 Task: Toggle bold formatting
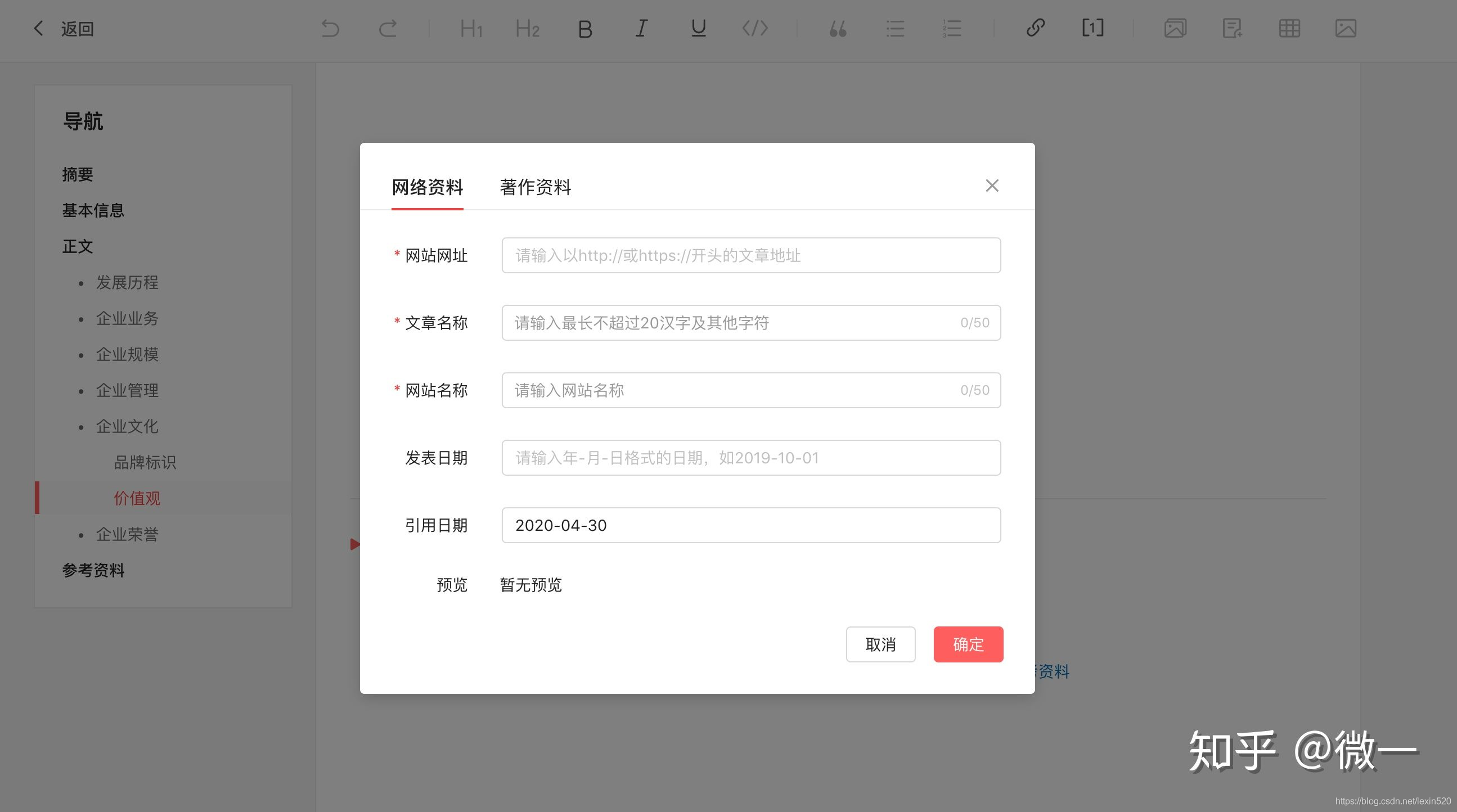(x=585, y=29)
